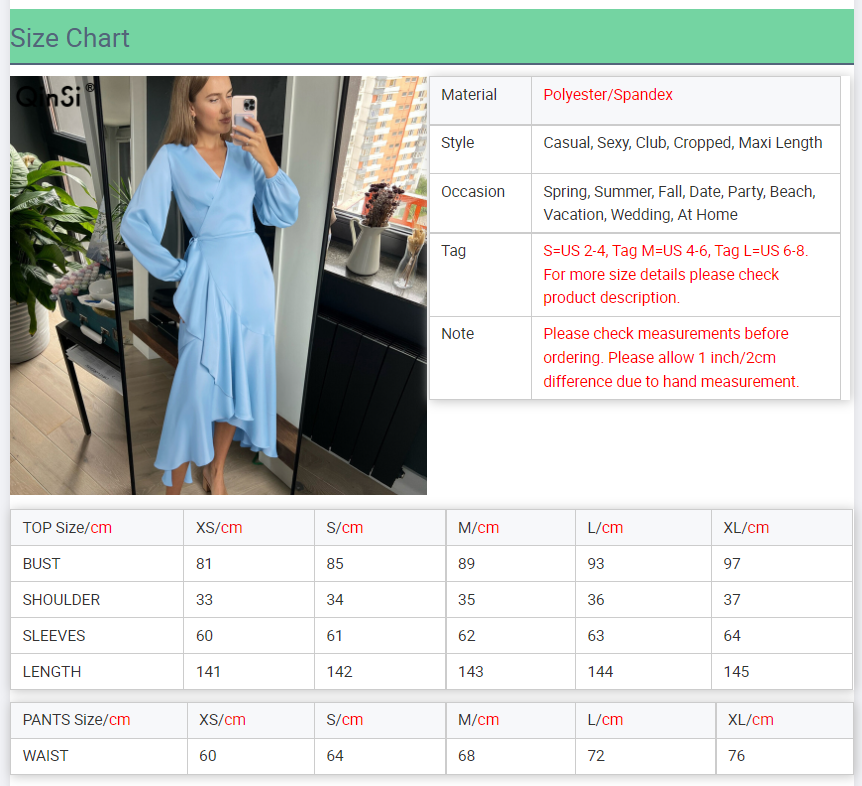Select the BUST row label
Viewport: 862px width, 786px height.
tap(42, 564)
